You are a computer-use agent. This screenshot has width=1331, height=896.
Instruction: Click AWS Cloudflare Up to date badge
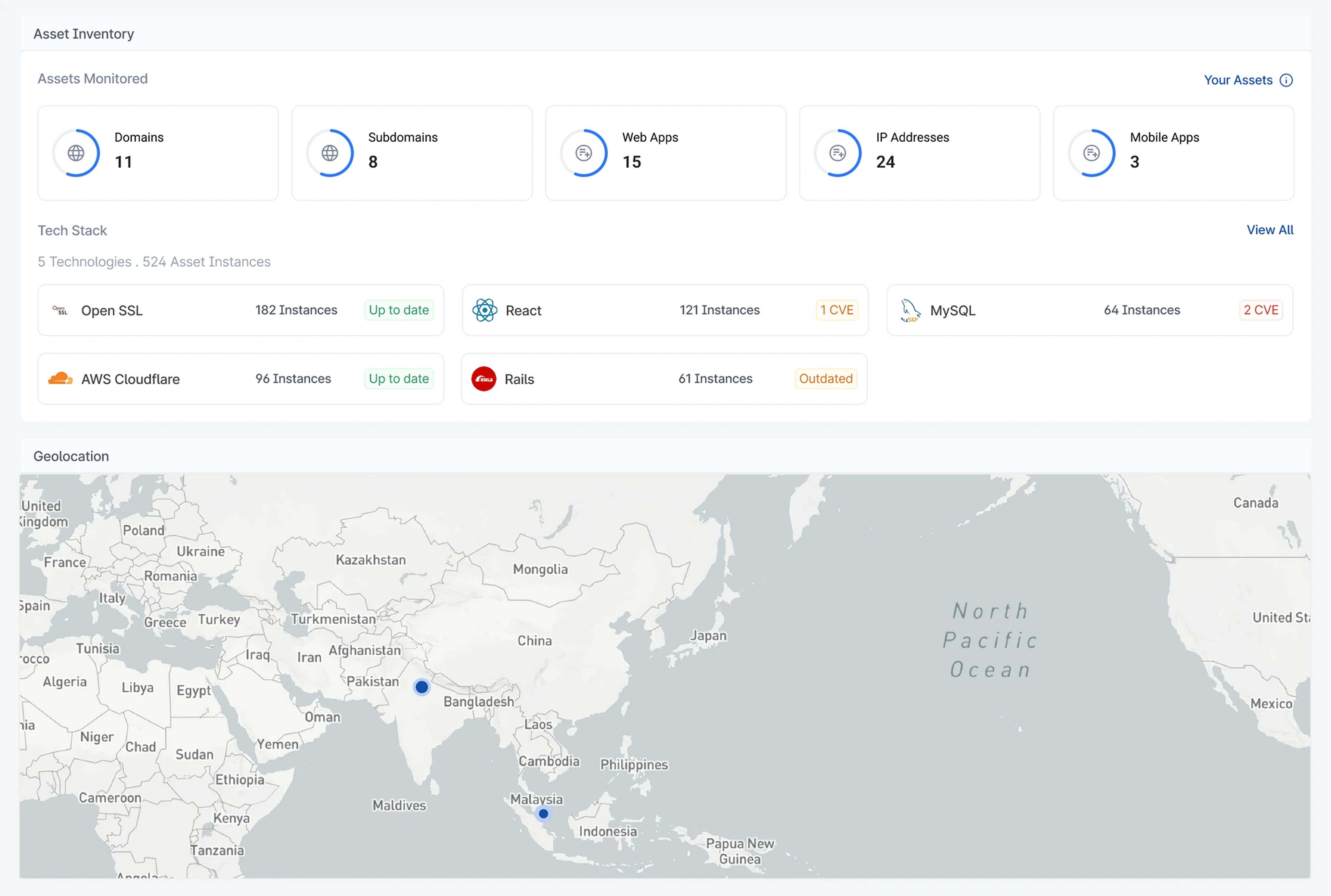click(399, 379)
